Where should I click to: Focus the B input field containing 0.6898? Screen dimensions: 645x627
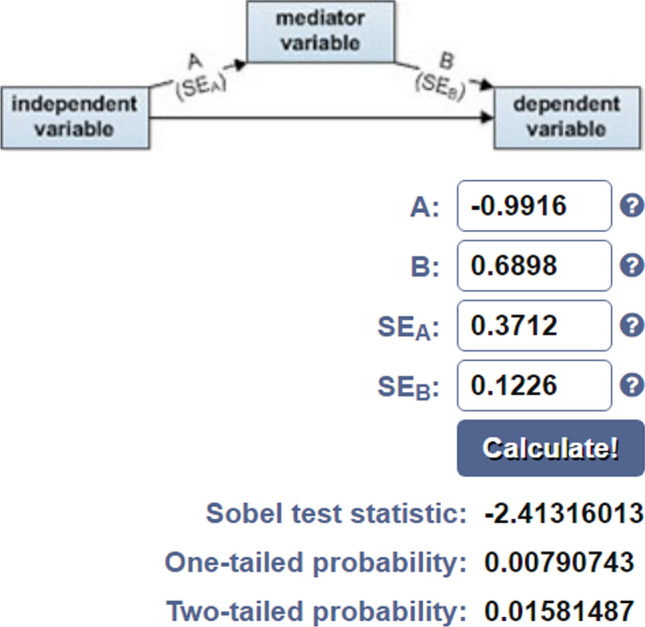point(533,266)
